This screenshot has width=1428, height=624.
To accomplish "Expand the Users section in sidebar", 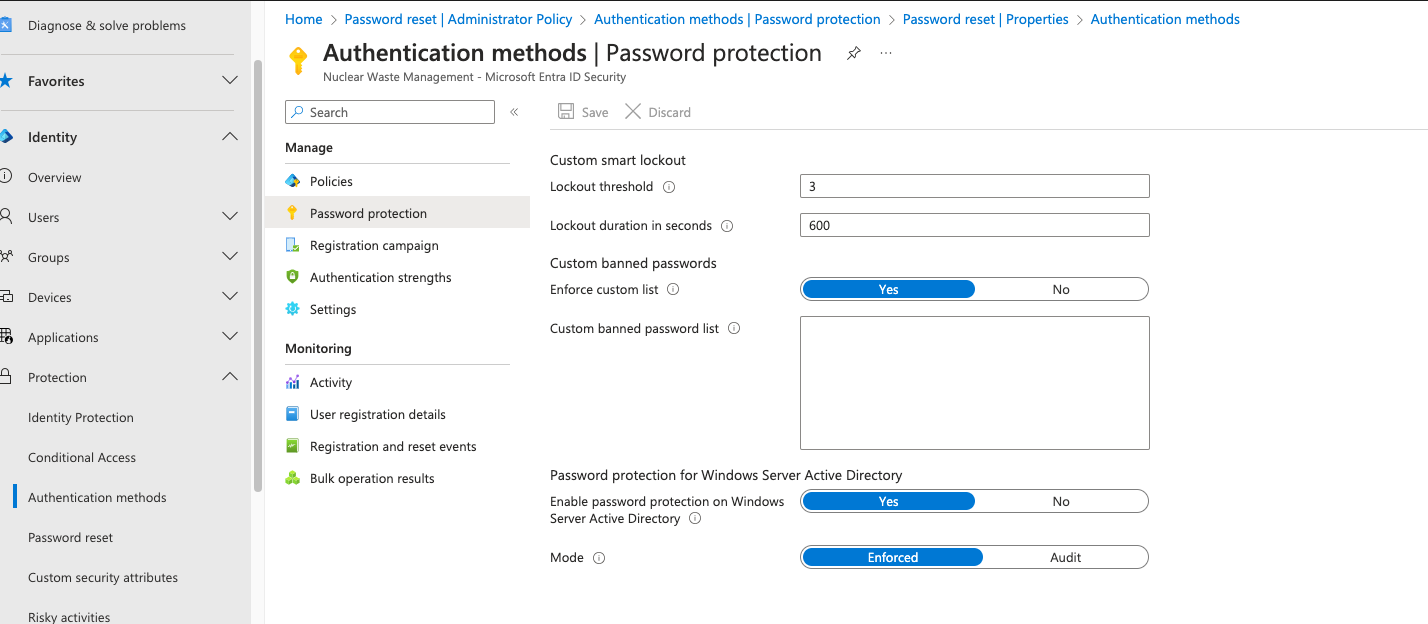I will (x=229, y=217).
